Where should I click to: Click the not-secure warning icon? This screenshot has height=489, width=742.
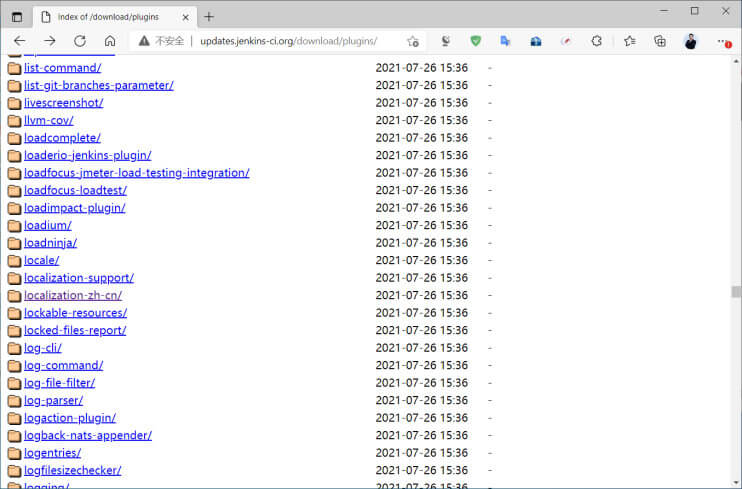pyautogui.click(x=144, y=41)
